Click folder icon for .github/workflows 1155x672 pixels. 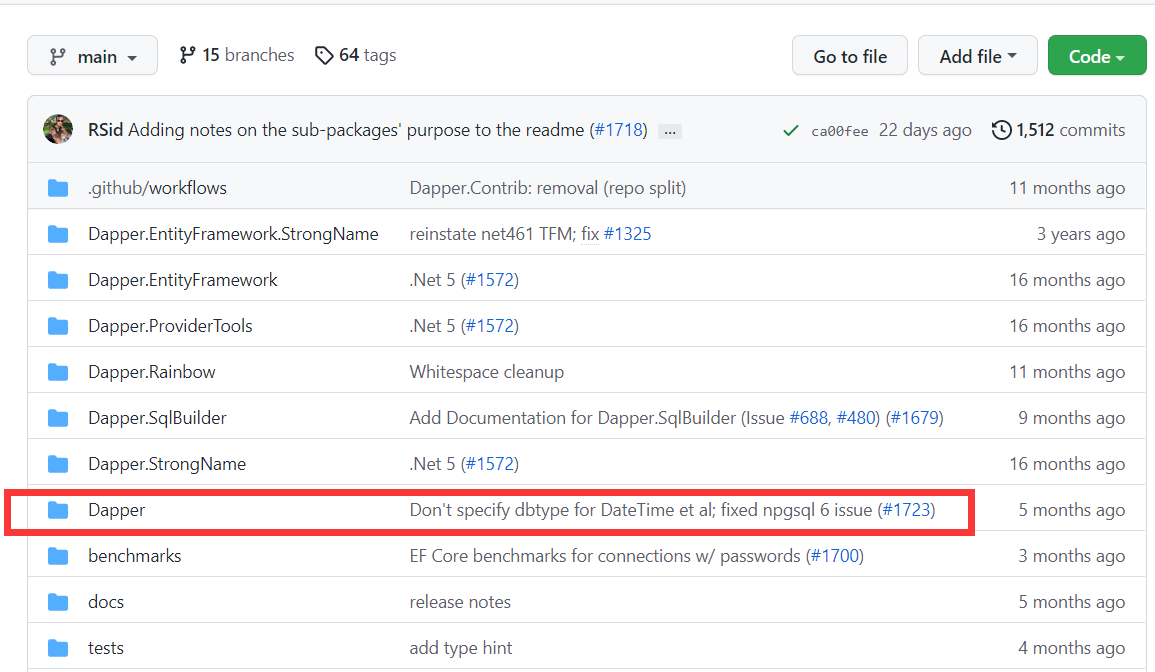point(58,189)
